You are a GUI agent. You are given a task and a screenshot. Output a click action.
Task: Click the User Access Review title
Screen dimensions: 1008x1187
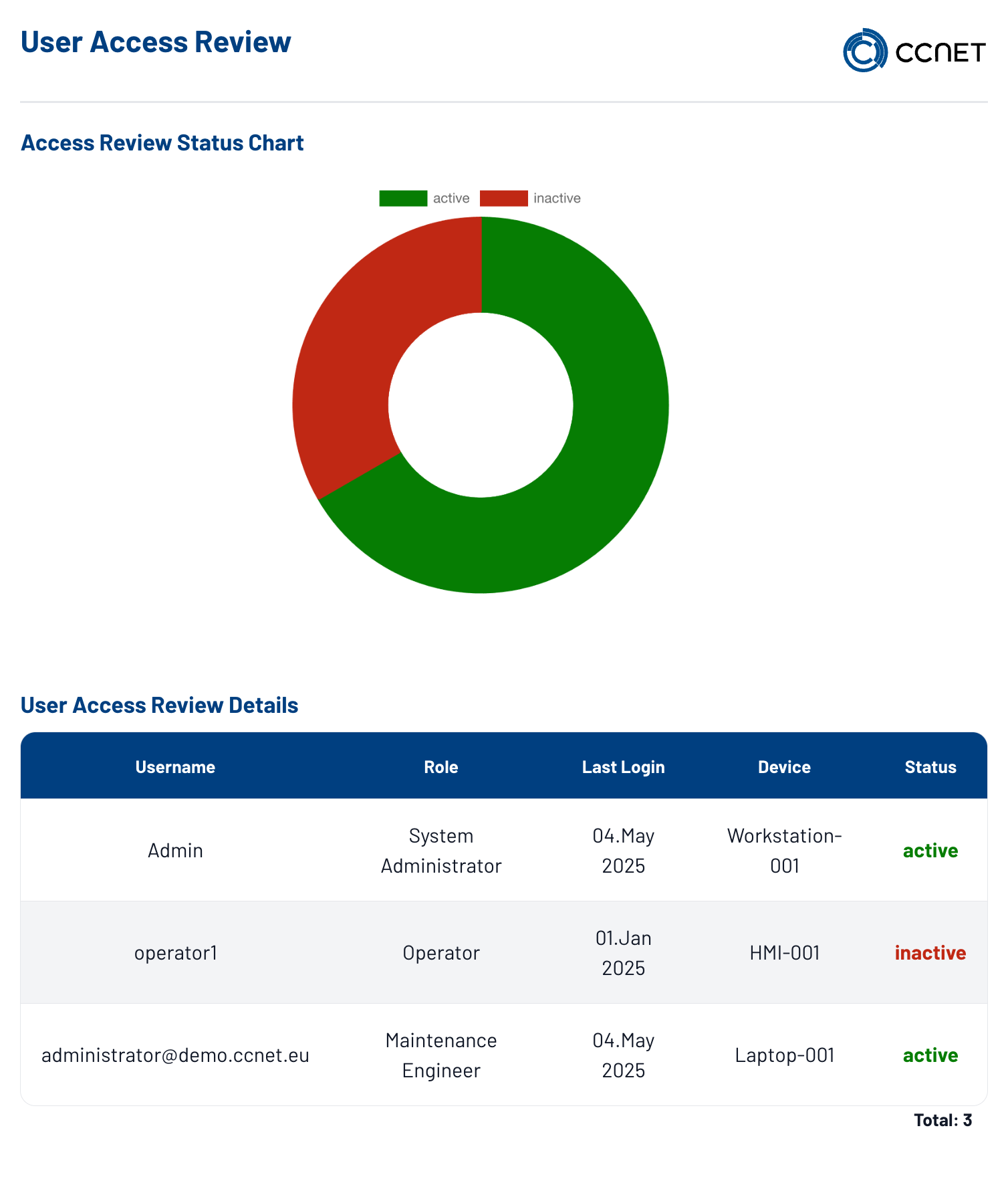(x=156, y=41)
